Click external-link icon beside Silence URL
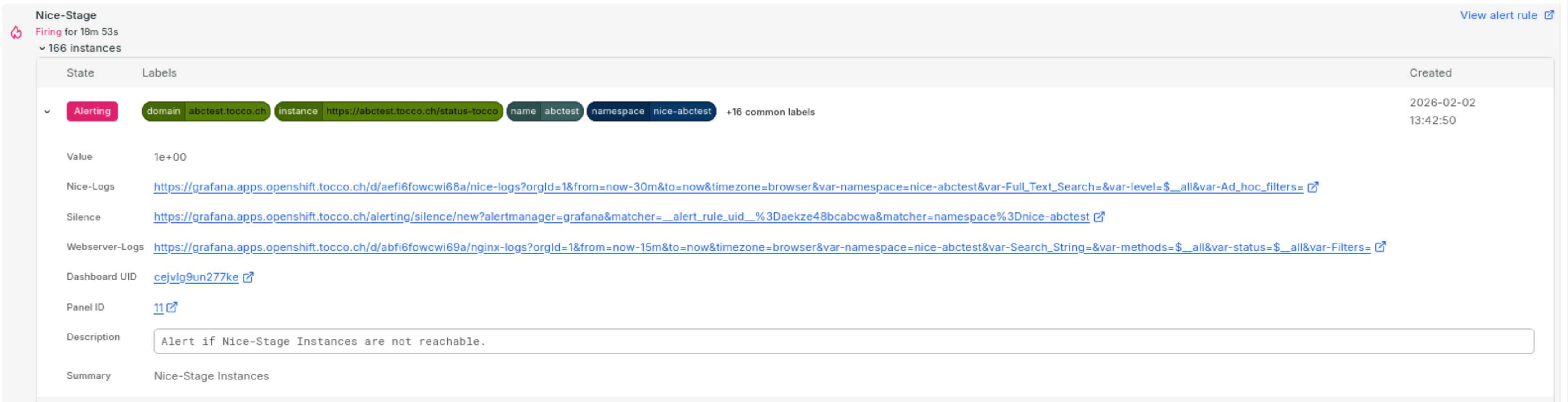Image resolution: width=1568 pixels, height=402 pixels. (1099, 217)
